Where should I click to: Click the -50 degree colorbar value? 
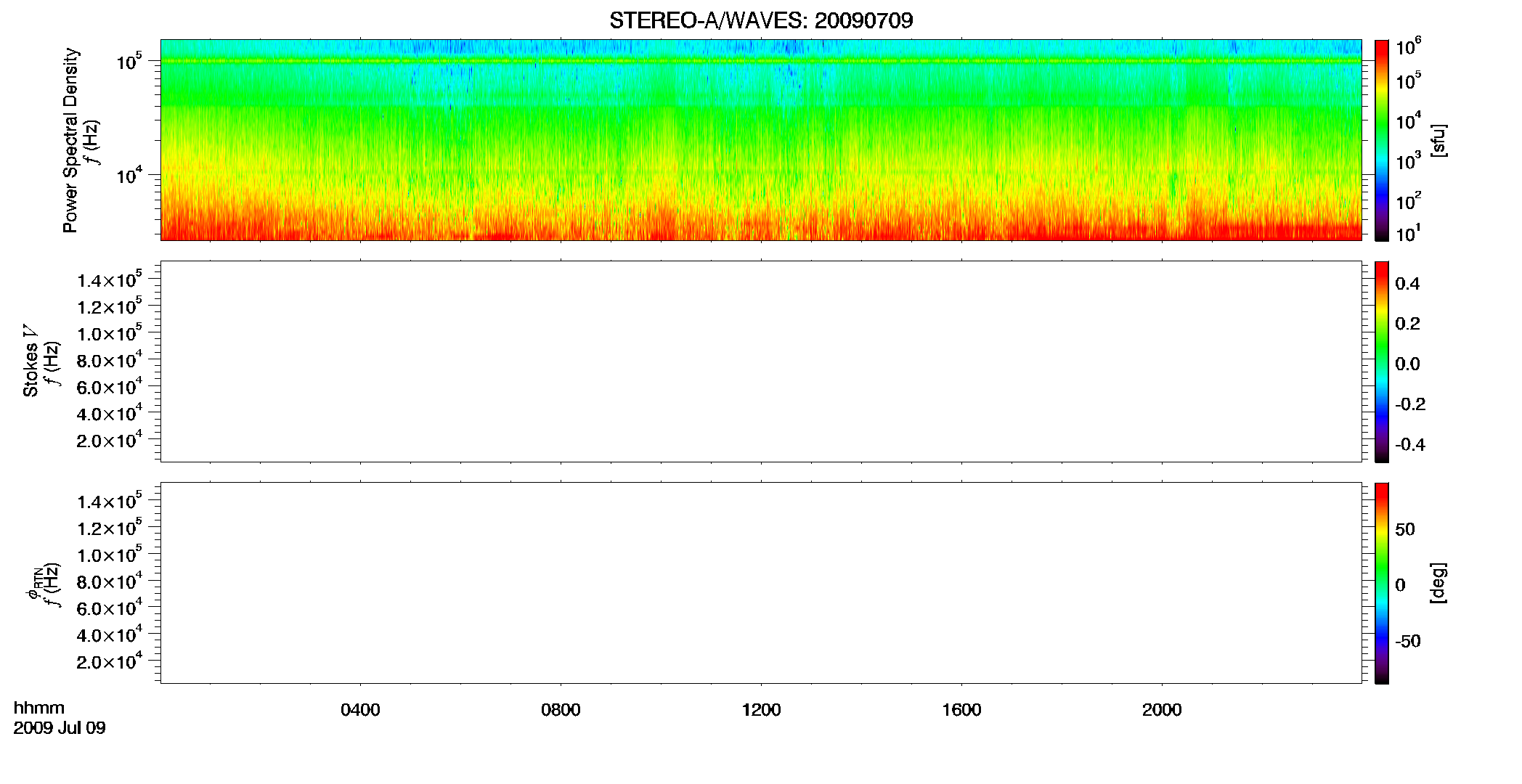coord(1407,642)
